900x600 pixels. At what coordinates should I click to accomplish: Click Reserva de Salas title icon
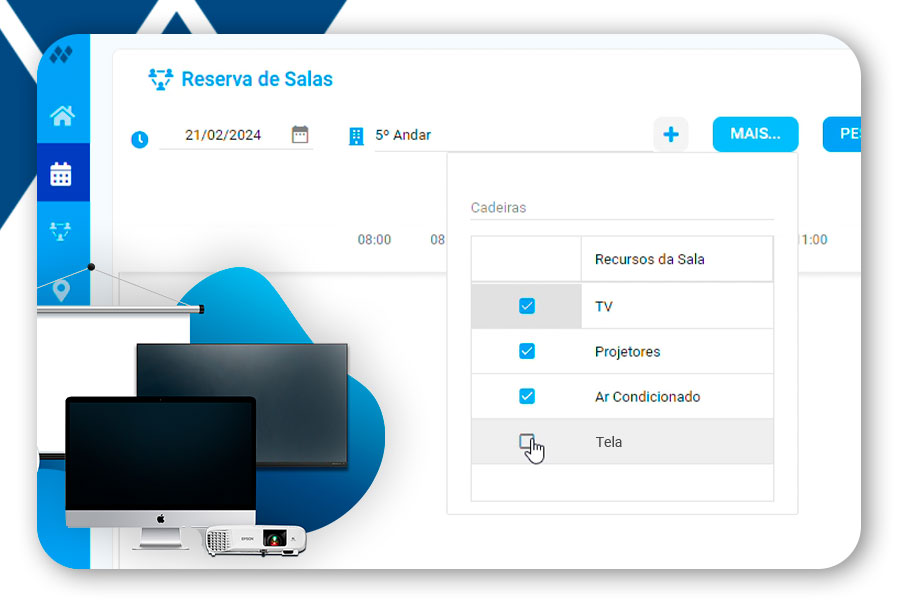[x=161, y=79]
